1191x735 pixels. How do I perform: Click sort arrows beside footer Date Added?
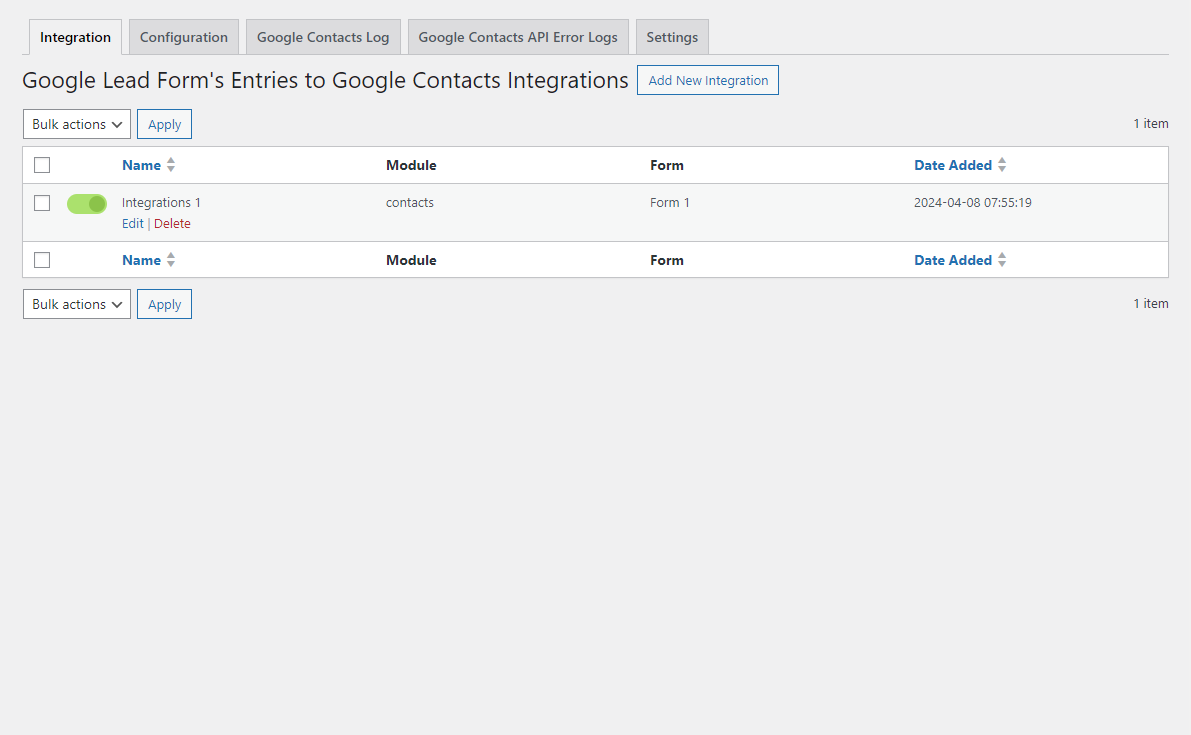(x=1002, y=260)
